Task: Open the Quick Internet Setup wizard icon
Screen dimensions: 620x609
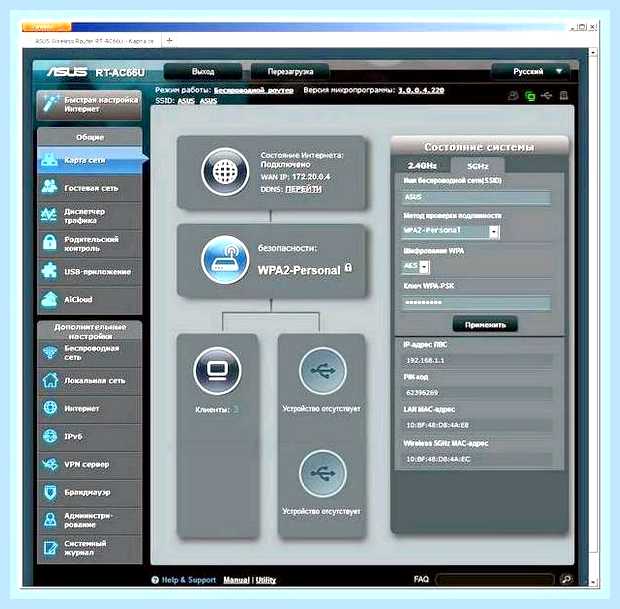Action: coord(51,104)
